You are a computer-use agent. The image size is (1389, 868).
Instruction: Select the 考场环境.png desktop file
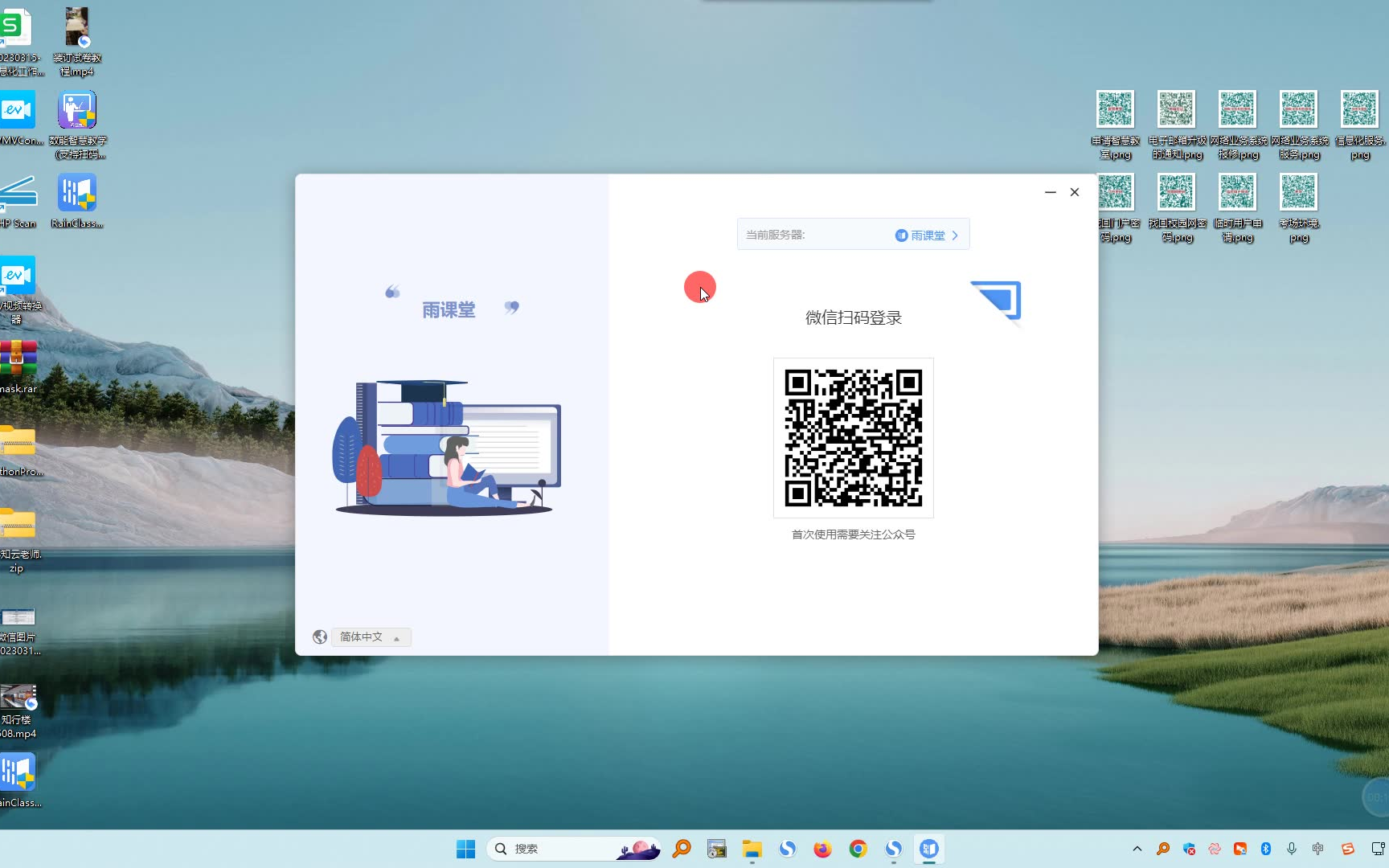point(1299,208)
